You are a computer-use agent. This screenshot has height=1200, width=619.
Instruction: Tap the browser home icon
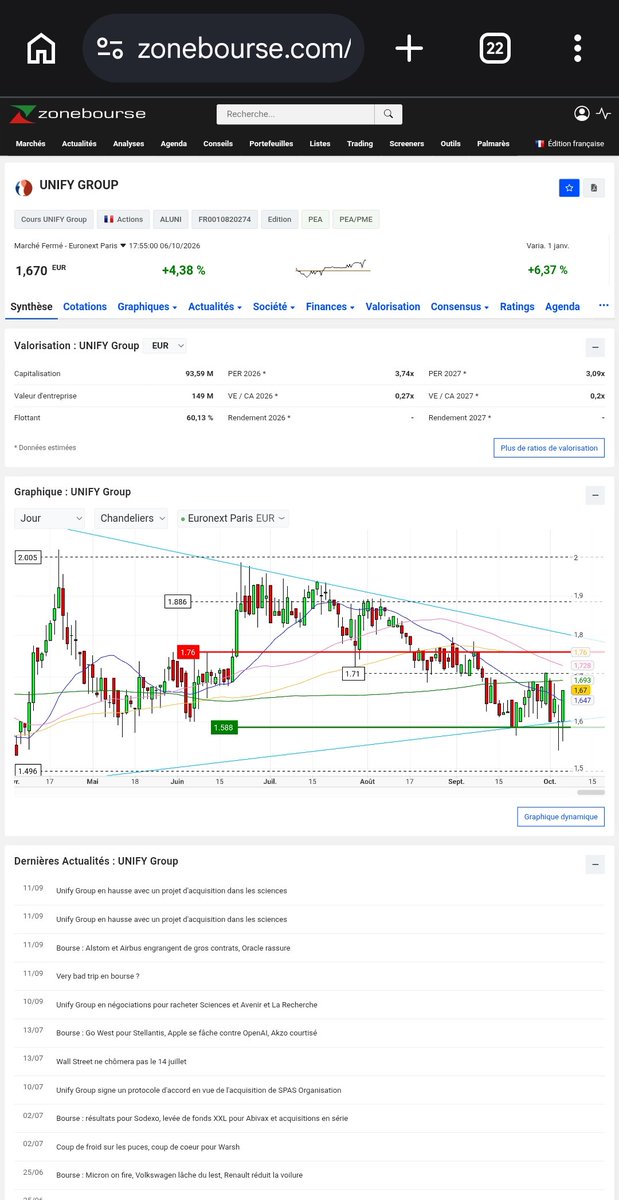pos(41,48)
